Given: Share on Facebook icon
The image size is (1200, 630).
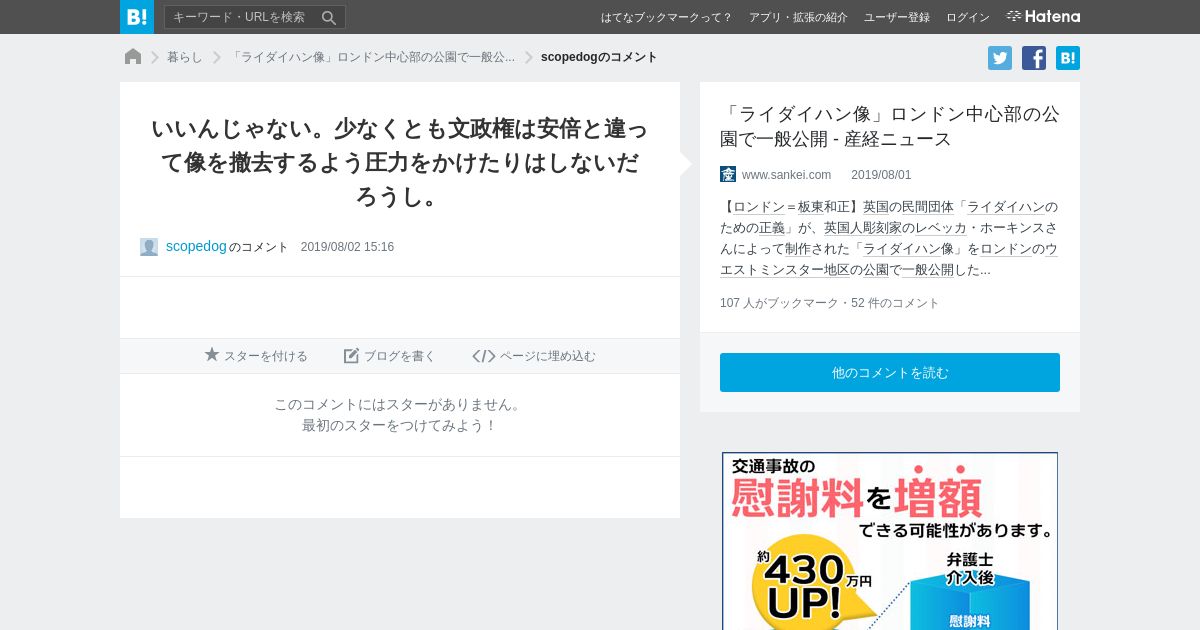Looking at the screenshot, I should pos(1034,58).
